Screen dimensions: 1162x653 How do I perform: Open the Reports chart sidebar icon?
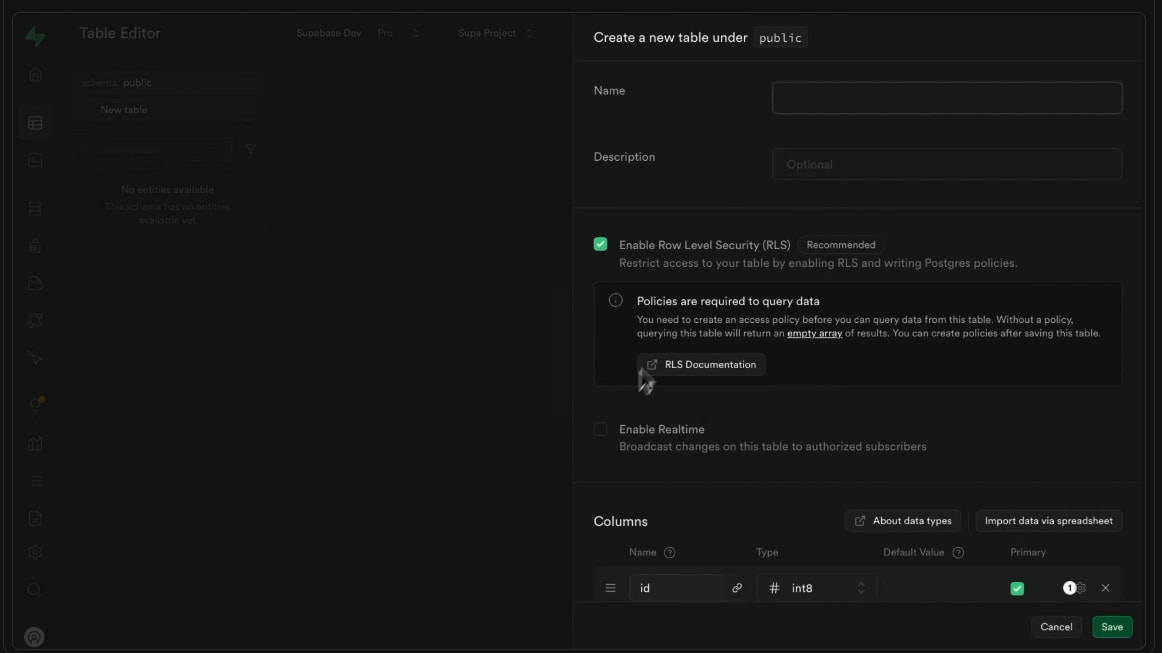pos(35,444)
